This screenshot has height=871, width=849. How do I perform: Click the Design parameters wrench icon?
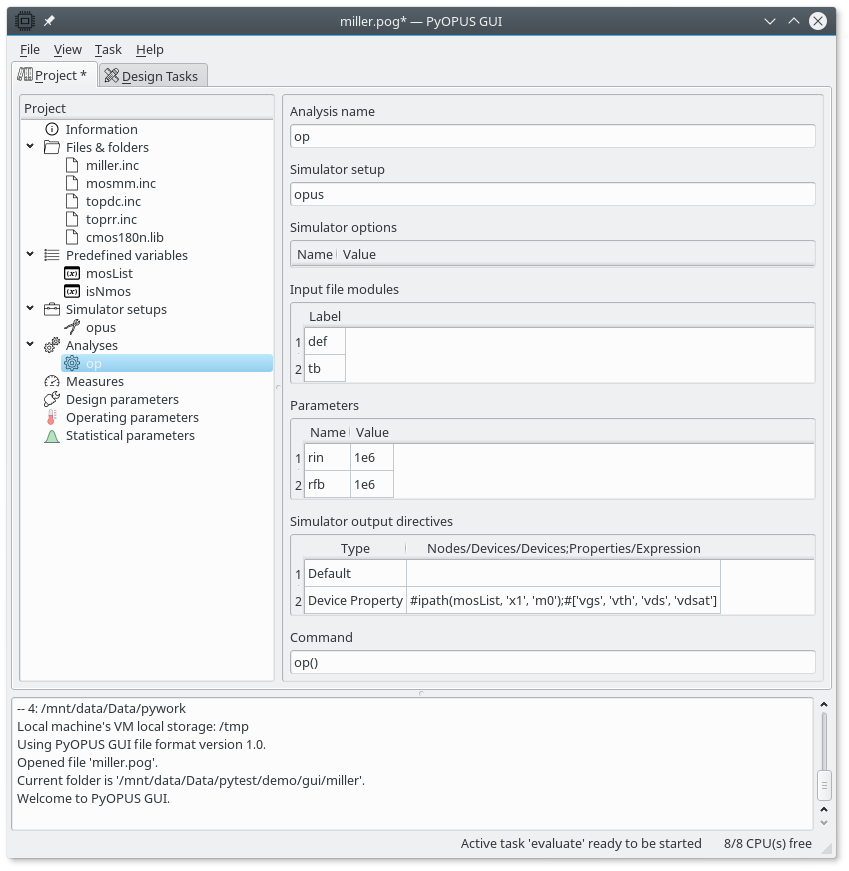tap(52, 399)
